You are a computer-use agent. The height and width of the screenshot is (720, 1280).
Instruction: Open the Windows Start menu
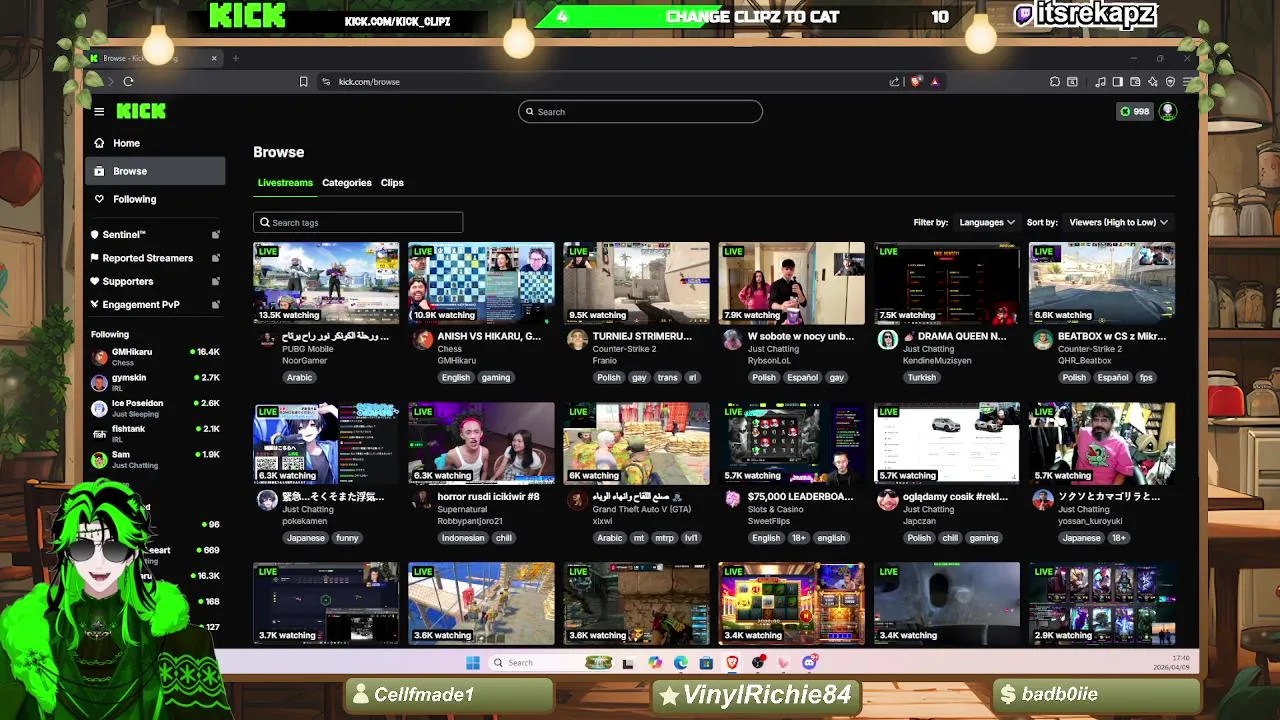coord(472,662)
